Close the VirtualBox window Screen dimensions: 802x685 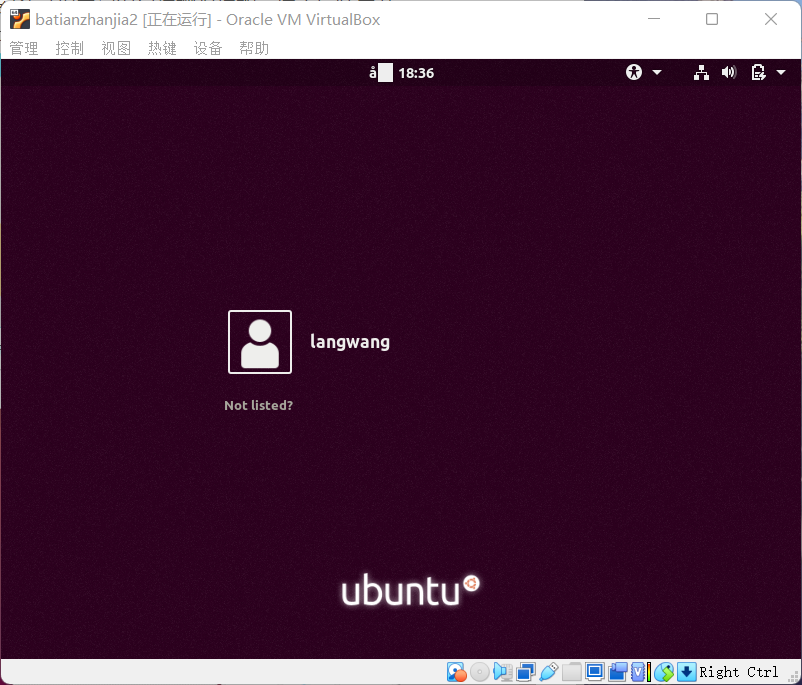pyautogui.click(x=771, y=19)
